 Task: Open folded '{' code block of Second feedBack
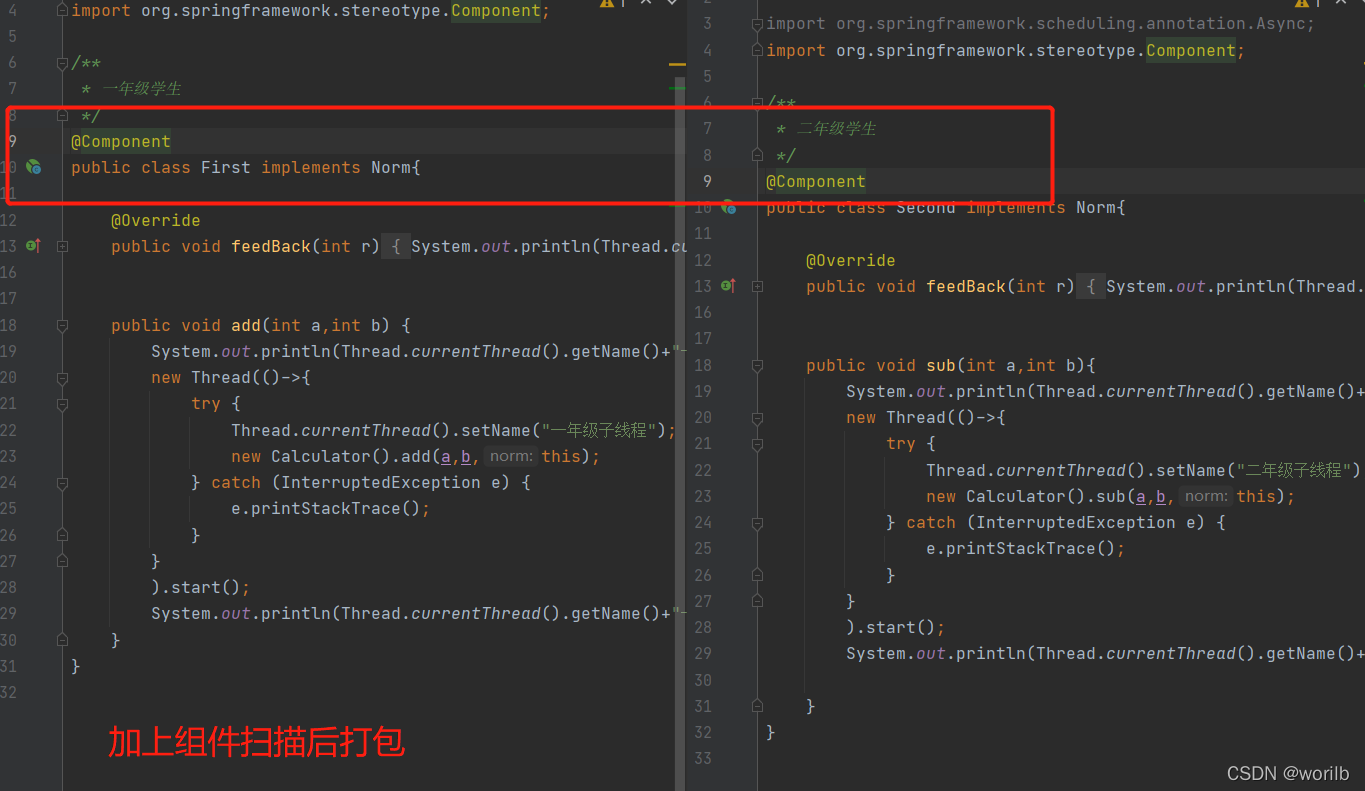pyautogui.click(x=1091, y=286)
